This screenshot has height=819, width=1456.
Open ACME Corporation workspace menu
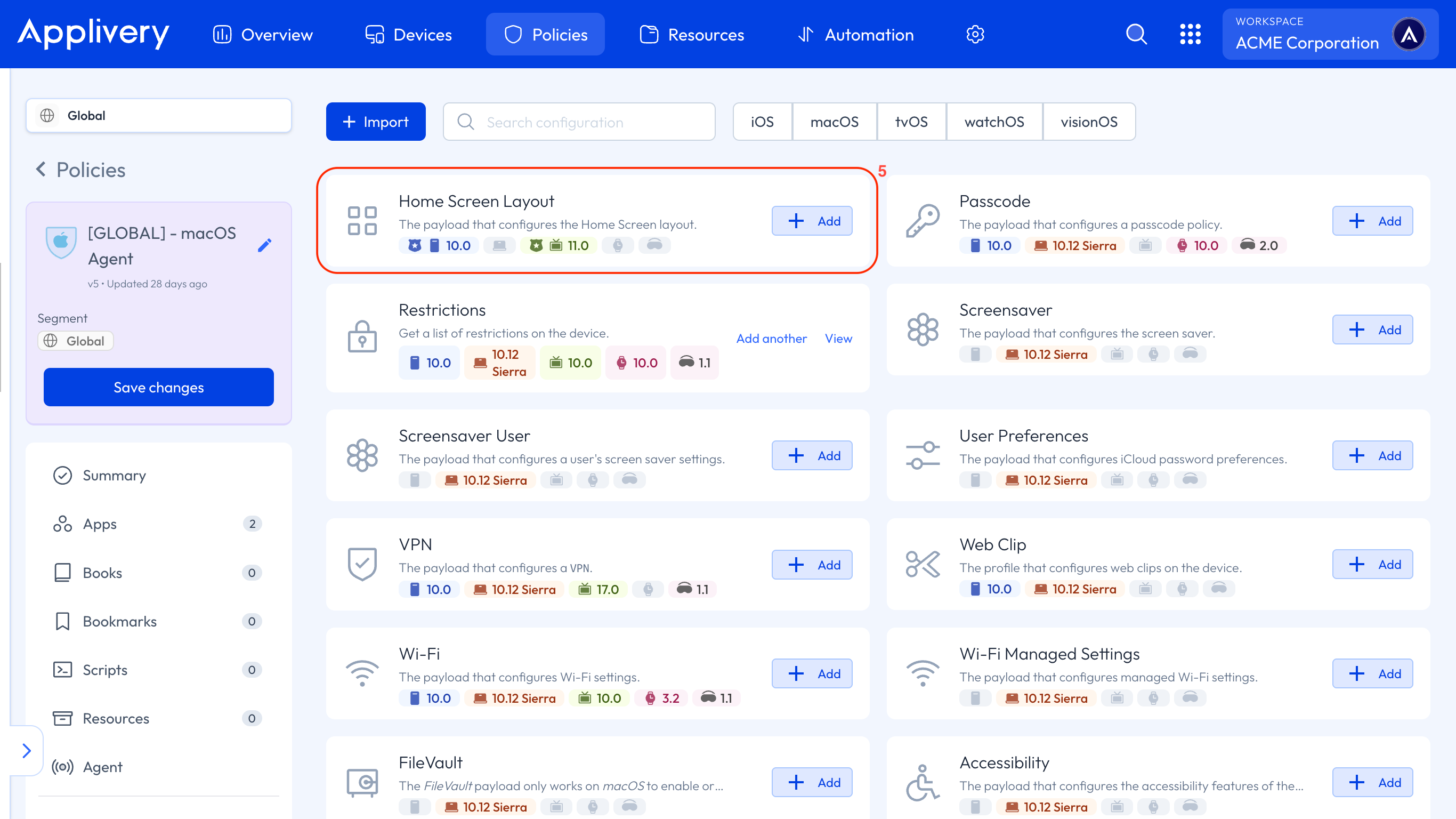[1329, 35]
